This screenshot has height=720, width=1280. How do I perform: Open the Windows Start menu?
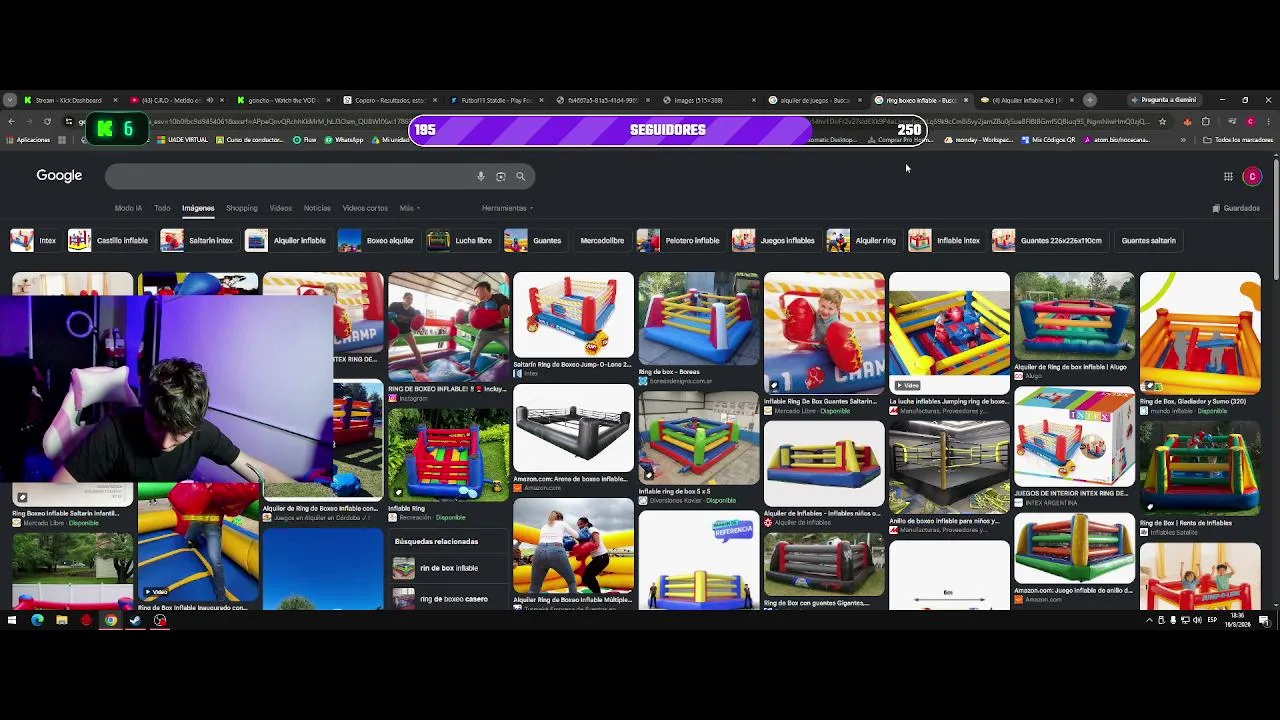pos(12,621)
